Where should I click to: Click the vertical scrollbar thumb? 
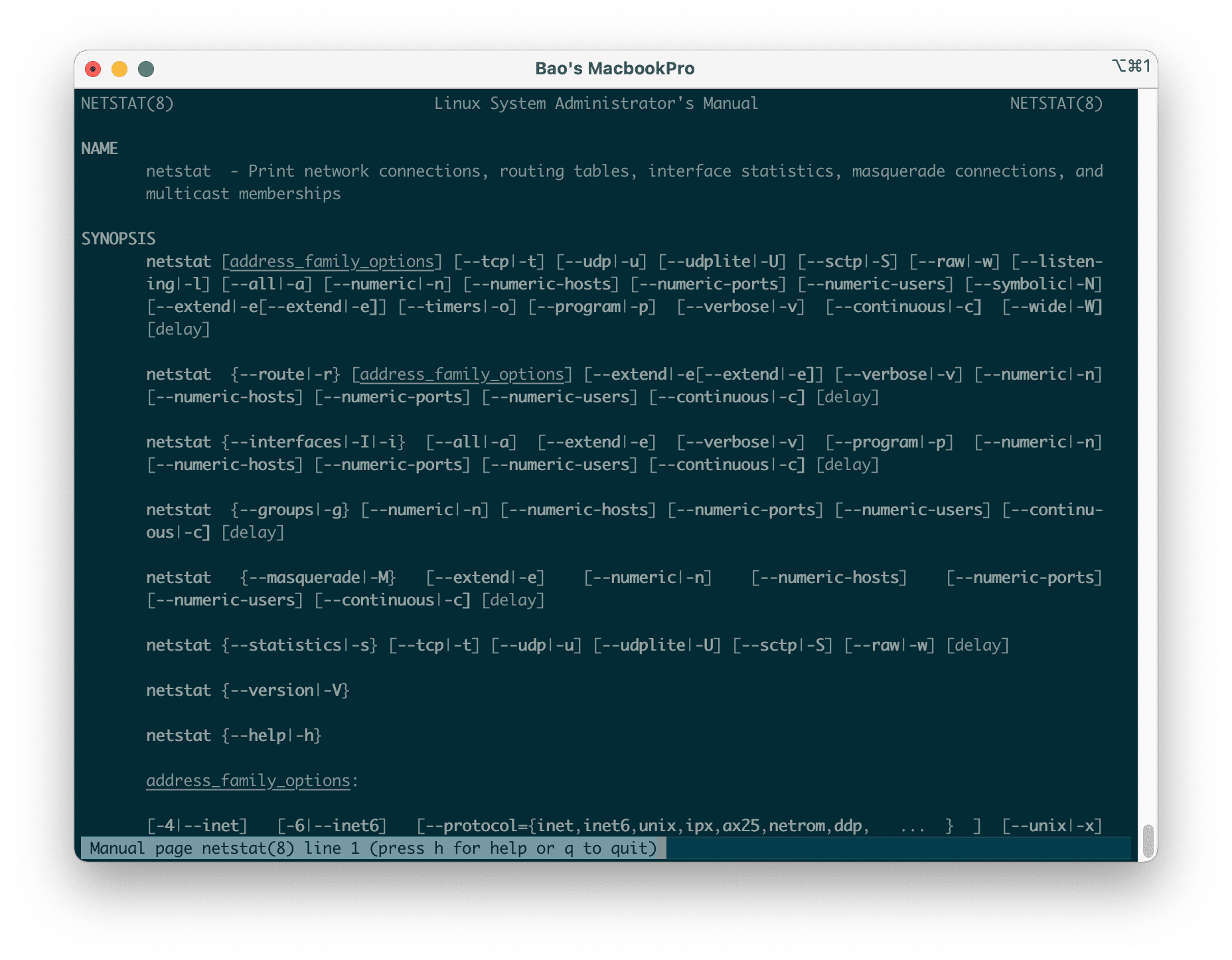click(1148, 841)
